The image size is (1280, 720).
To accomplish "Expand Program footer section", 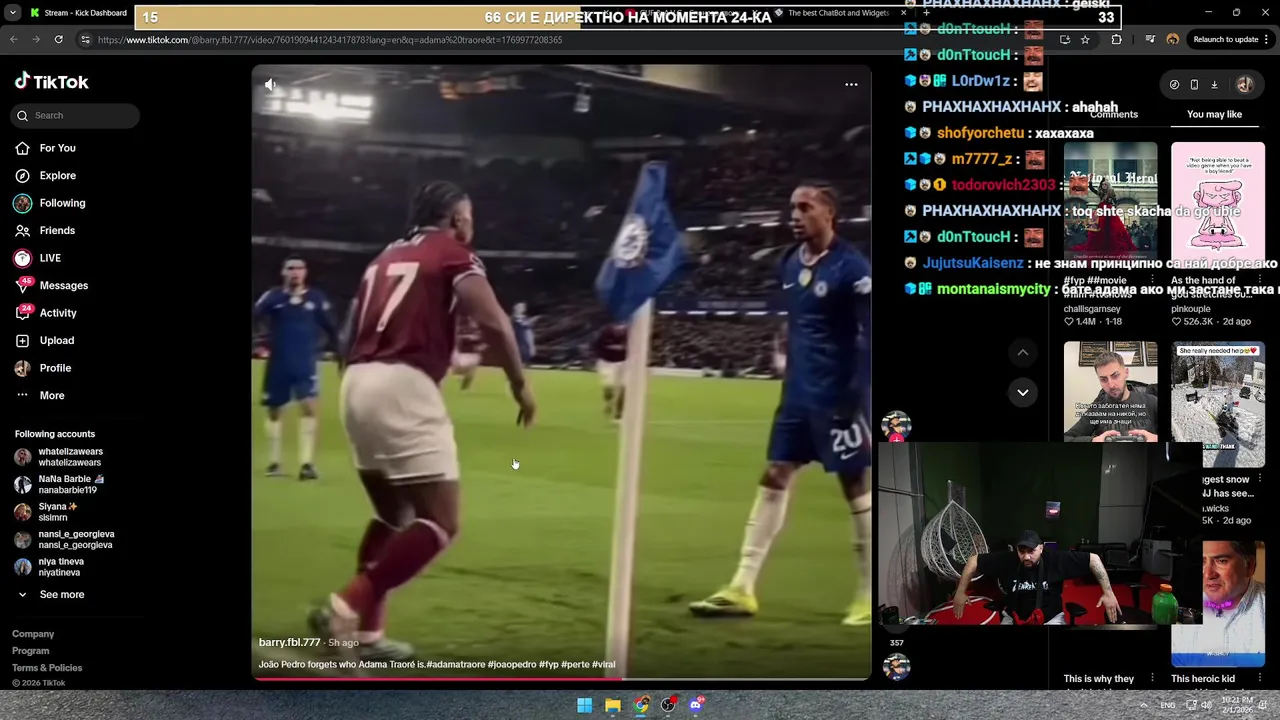I will (x=30, y=651).
